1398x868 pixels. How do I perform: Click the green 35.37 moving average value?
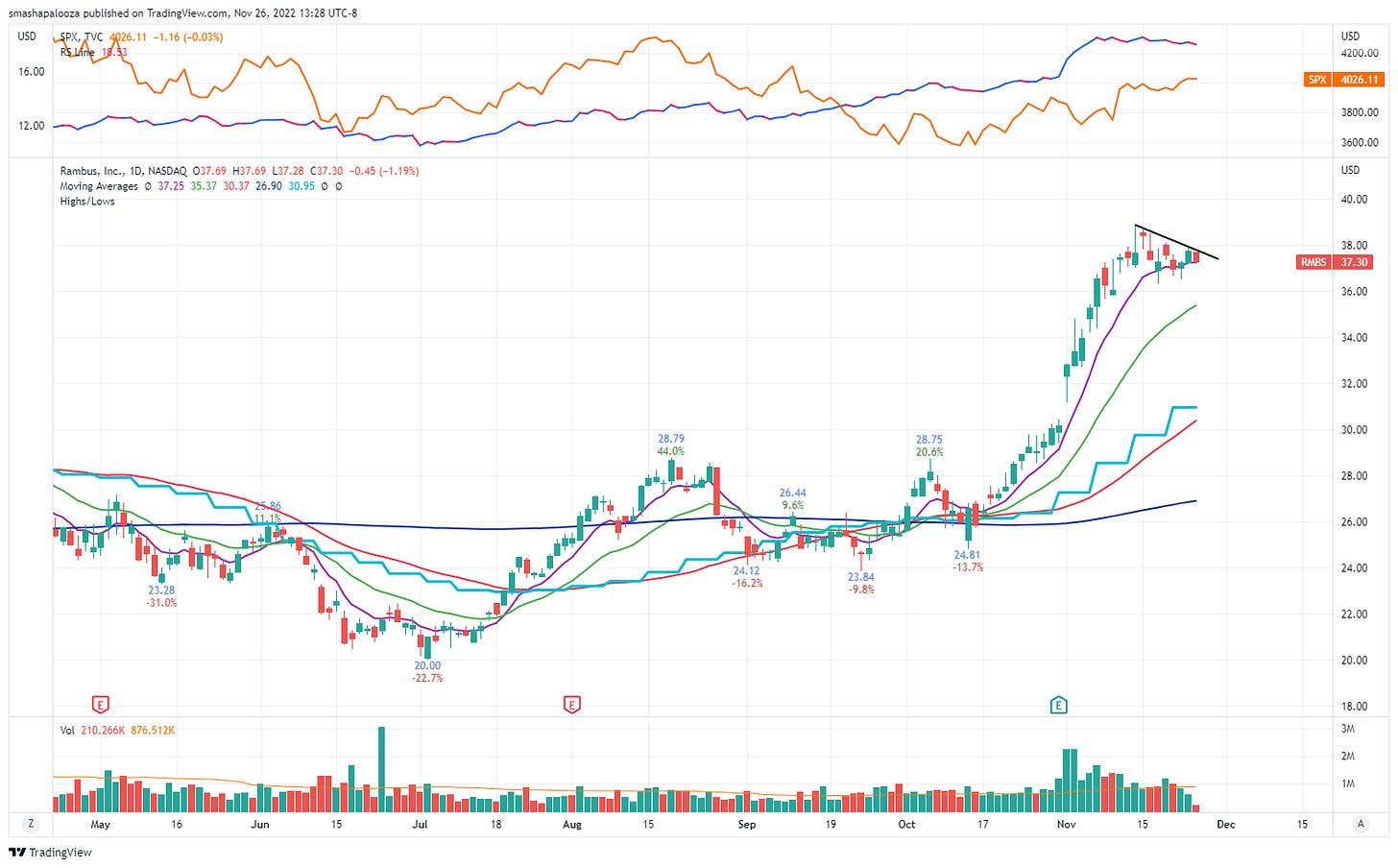tap(204, 186)
